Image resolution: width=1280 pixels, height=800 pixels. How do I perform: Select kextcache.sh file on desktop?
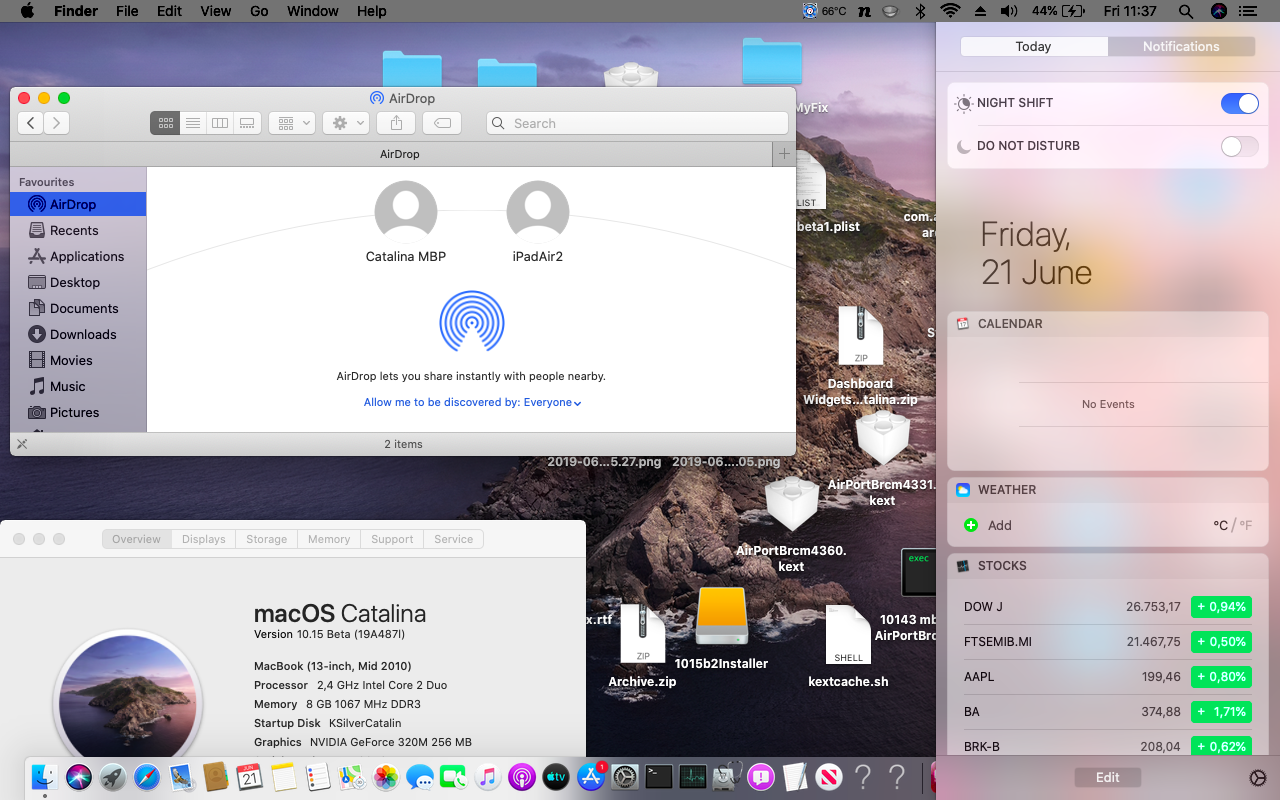tap(848, 647)
